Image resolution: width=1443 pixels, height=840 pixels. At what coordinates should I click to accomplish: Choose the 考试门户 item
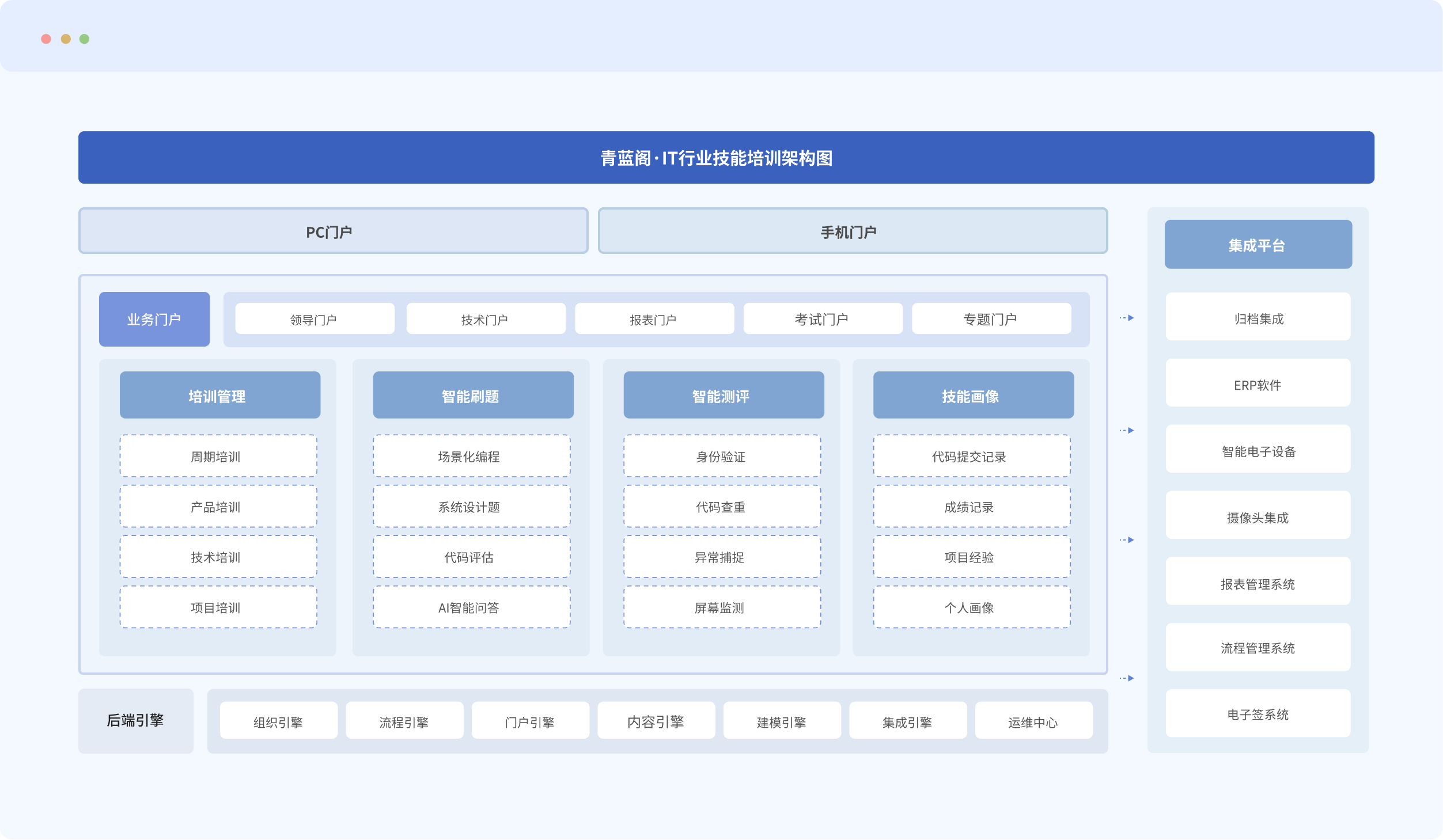823,319
